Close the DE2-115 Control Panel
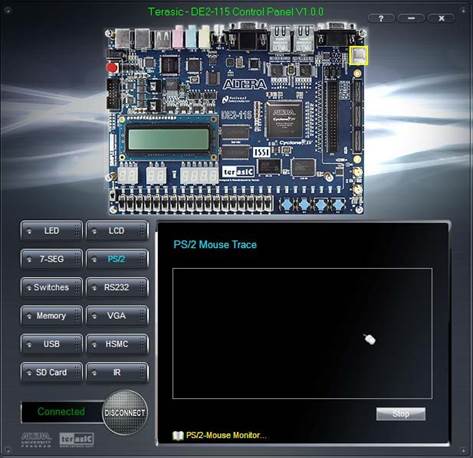The width and height of the screenshot is (473, 458). 441,19
